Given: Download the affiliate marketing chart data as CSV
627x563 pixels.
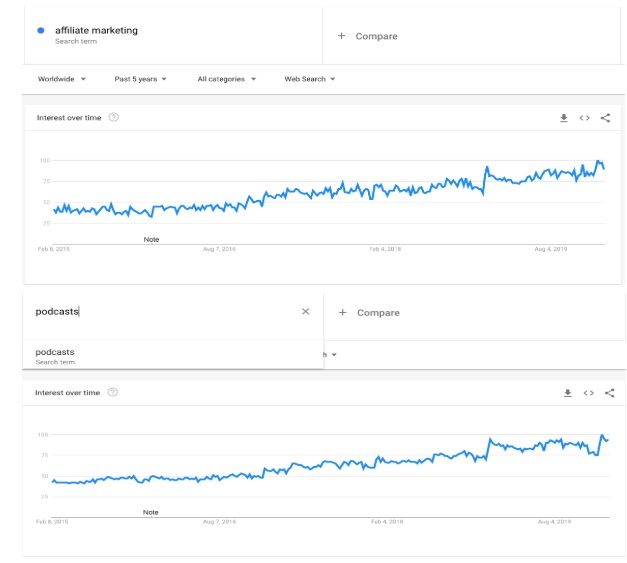Looking at the screenshot, I should click(x=564, y=118).
